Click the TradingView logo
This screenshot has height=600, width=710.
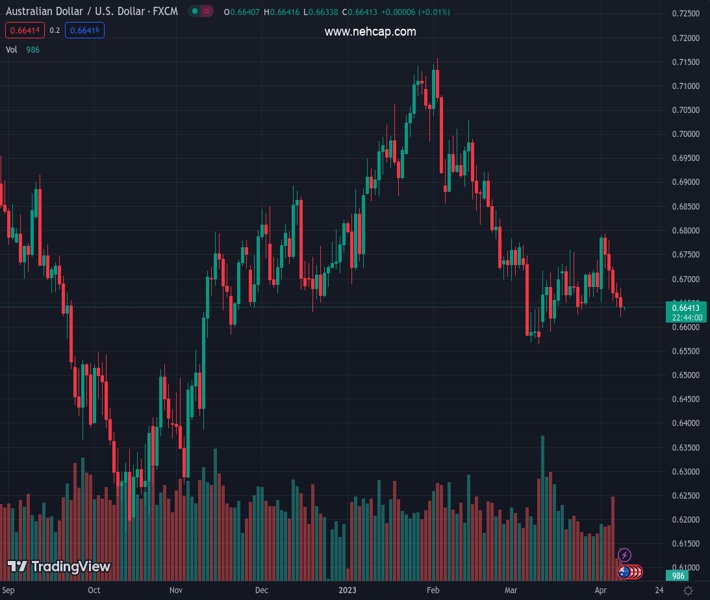coord(59,567)
